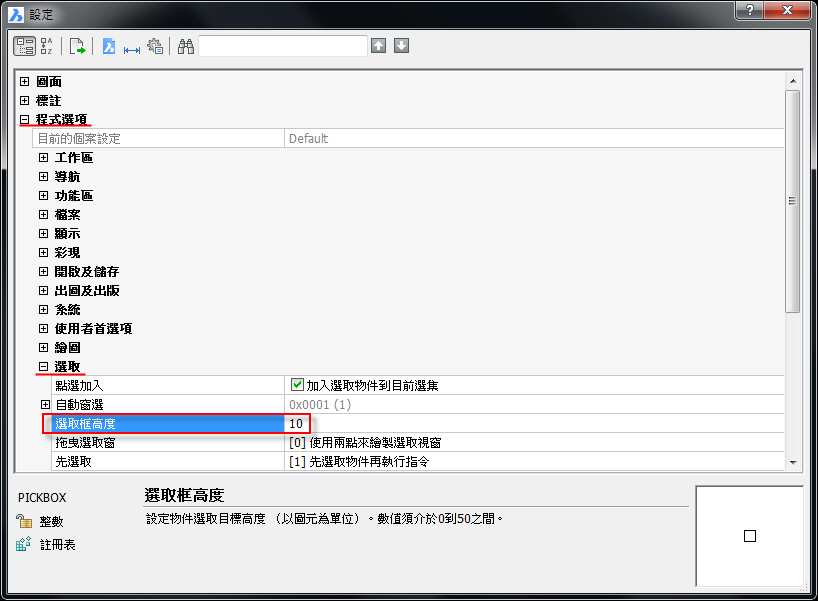Viewport: 818px width, 601px height.
Task: Click the 拖曳選取窗 value [0] 使用兩點來繪製選取視窗
Action: (365, 442)
